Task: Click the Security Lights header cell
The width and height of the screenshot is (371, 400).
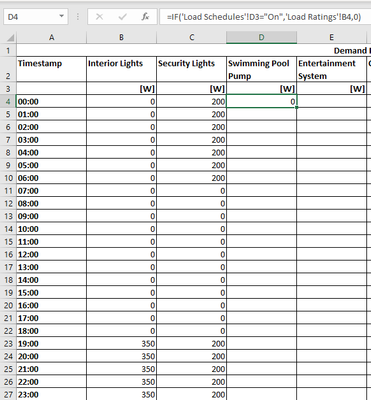Action: 191,69
